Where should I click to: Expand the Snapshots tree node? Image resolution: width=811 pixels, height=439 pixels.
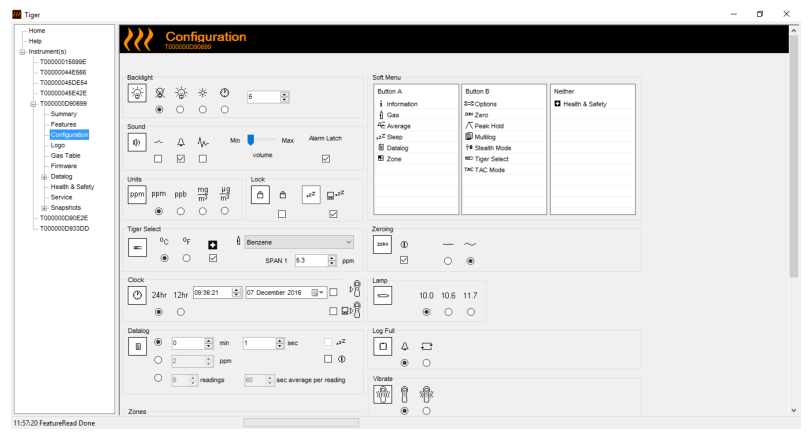44,208
